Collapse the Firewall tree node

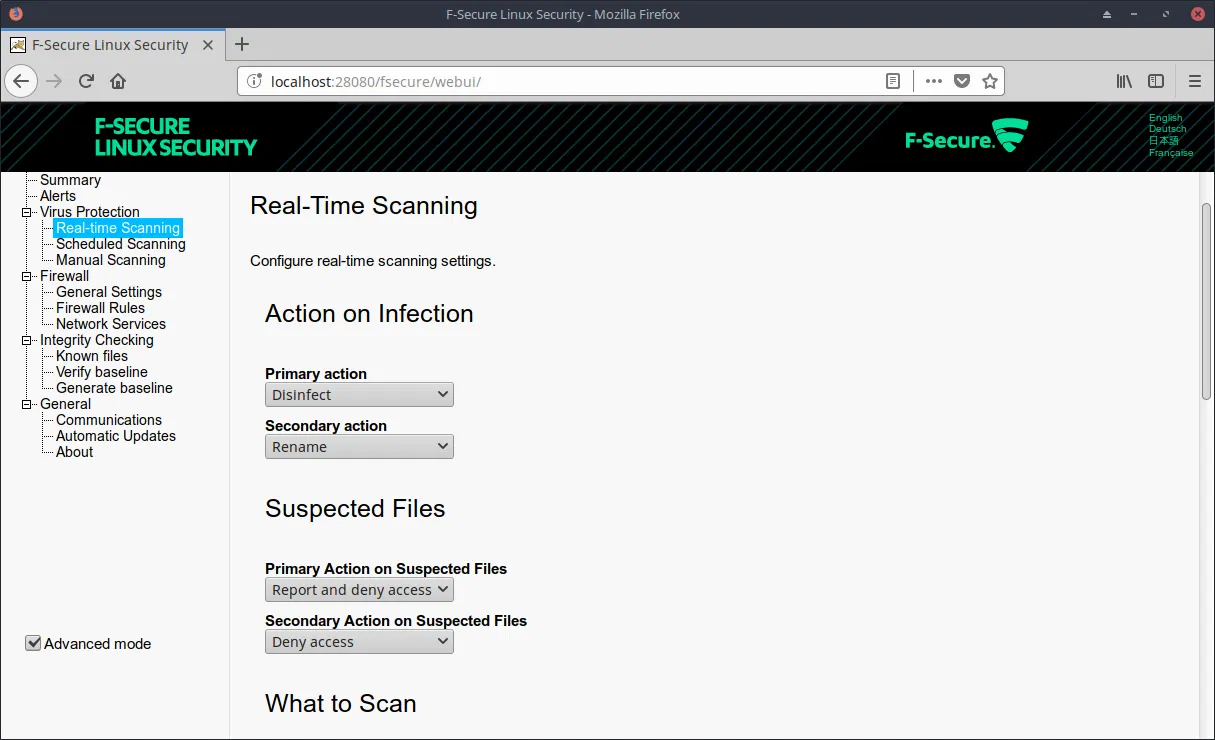click(x=27, y=276)
